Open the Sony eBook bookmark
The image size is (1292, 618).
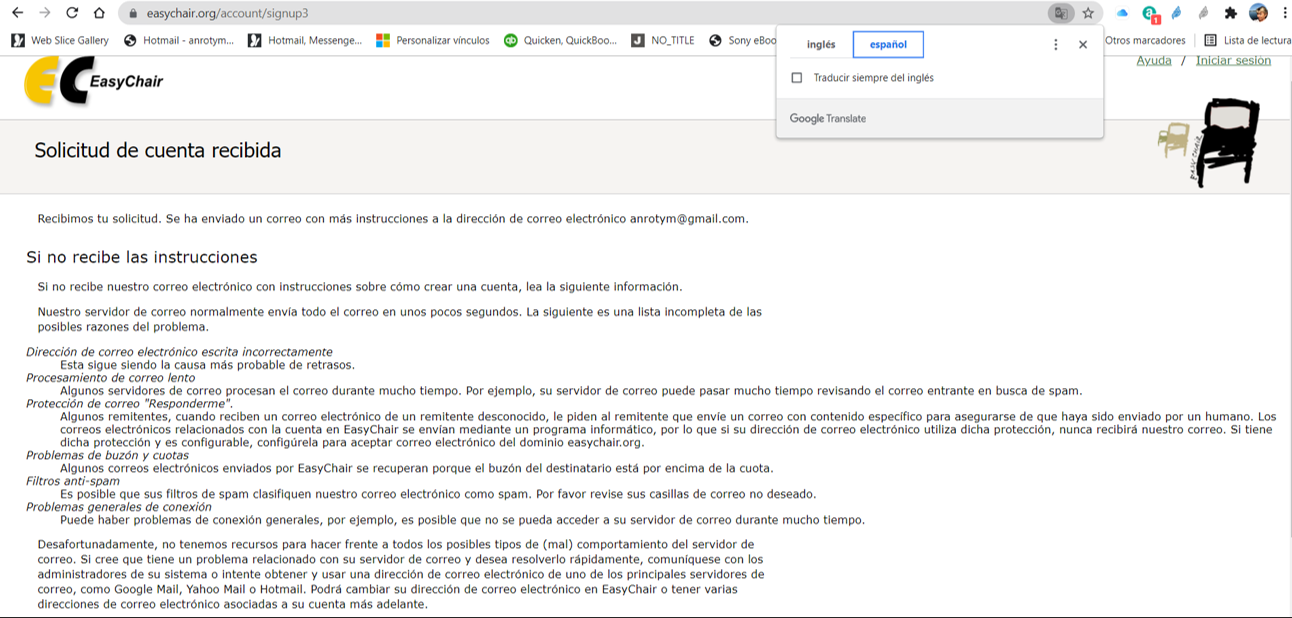click(x=743, y=40)
